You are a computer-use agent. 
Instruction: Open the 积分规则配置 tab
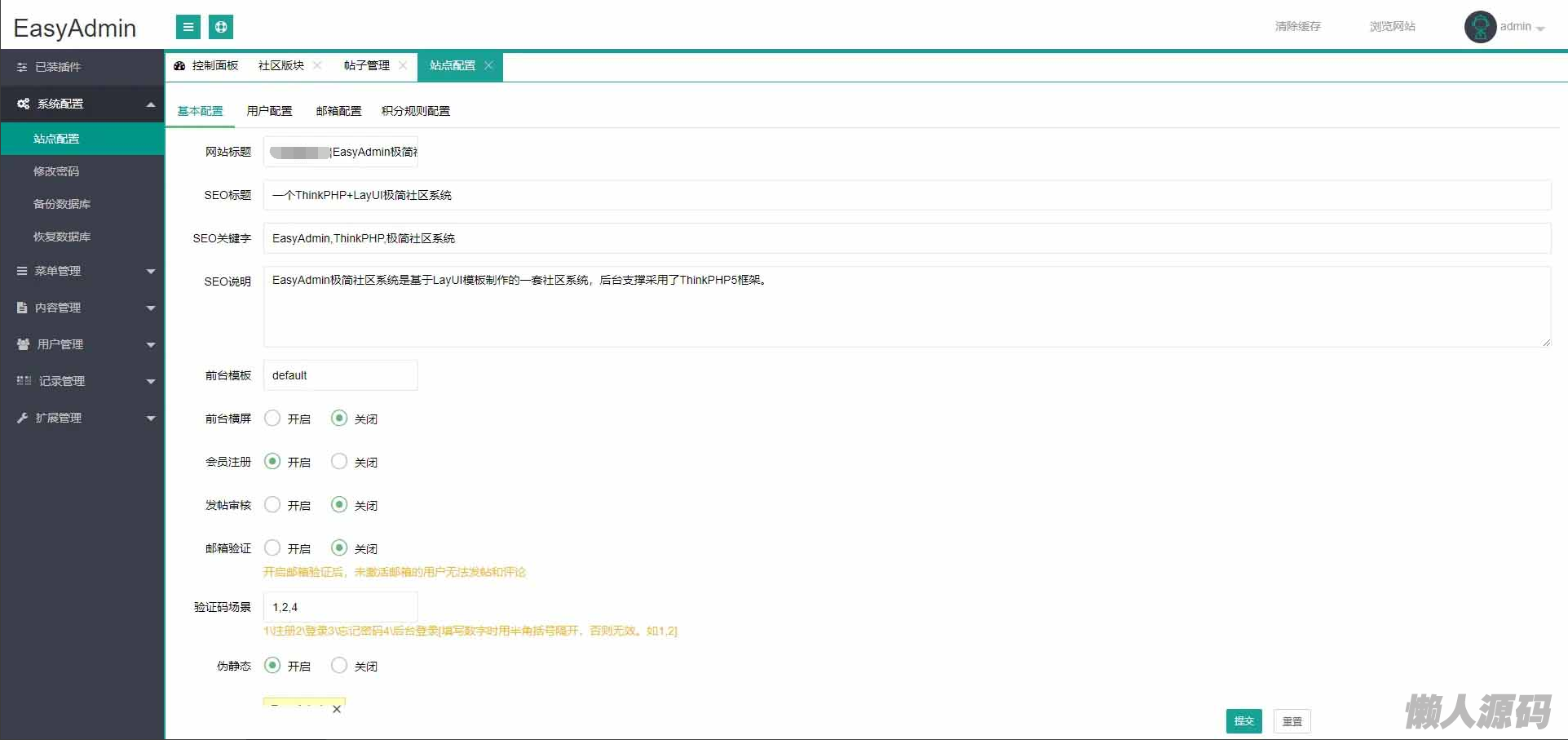pyautogui.click(x=415, y=111)
